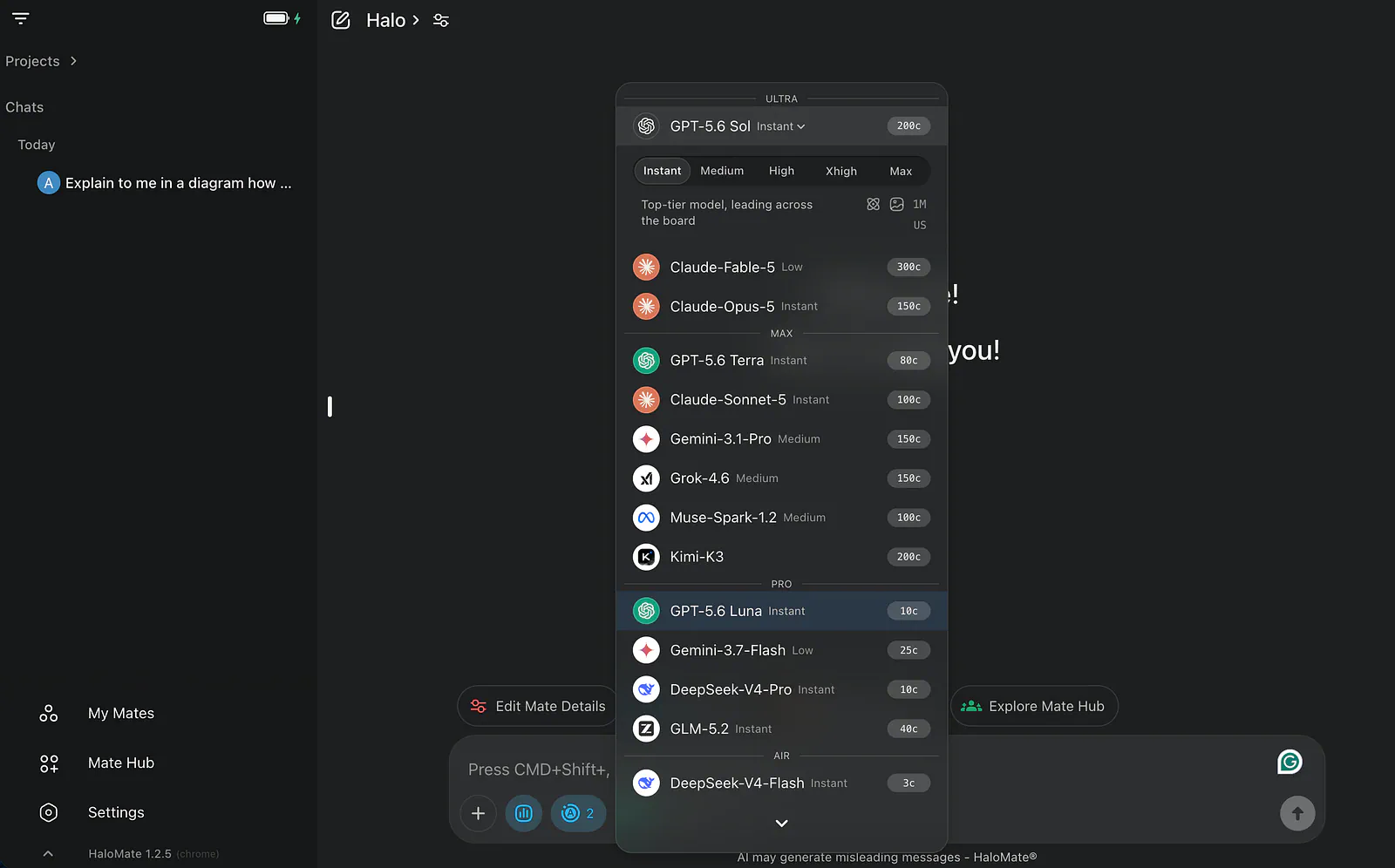Click the sidebar filter icon

21,18
